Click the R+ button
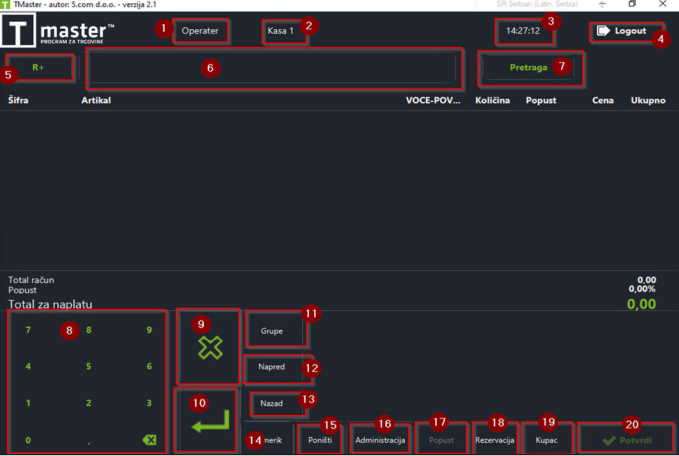The height and width of the screenshot is (456, 679). tap(39, 67)
